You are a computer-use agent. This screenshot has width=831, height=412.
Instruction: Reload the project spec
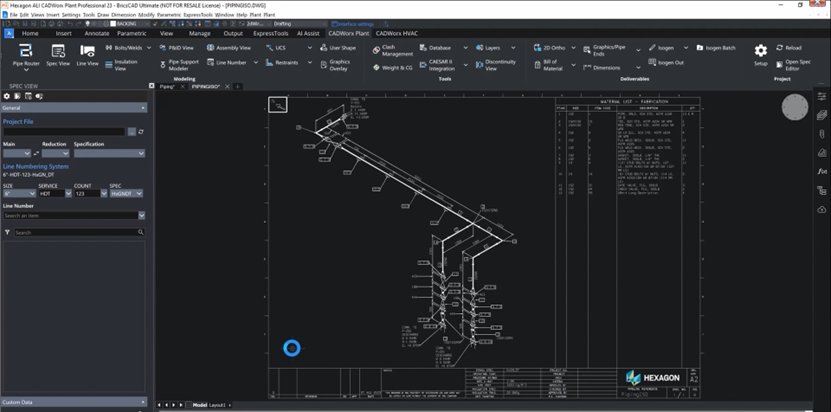pos(789,48)
